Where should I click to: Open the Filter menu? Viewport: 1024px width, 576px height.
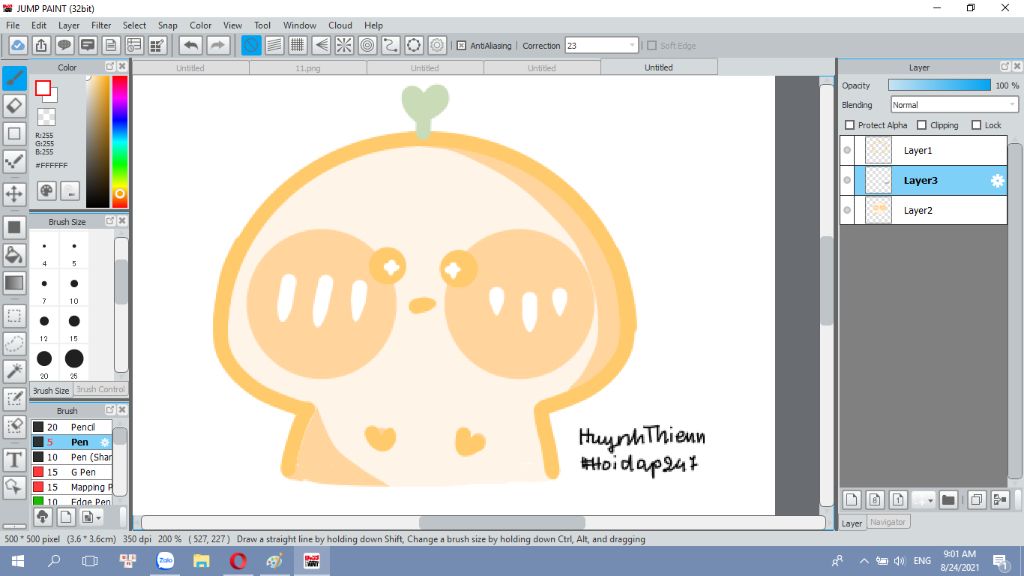coord(101,25)
